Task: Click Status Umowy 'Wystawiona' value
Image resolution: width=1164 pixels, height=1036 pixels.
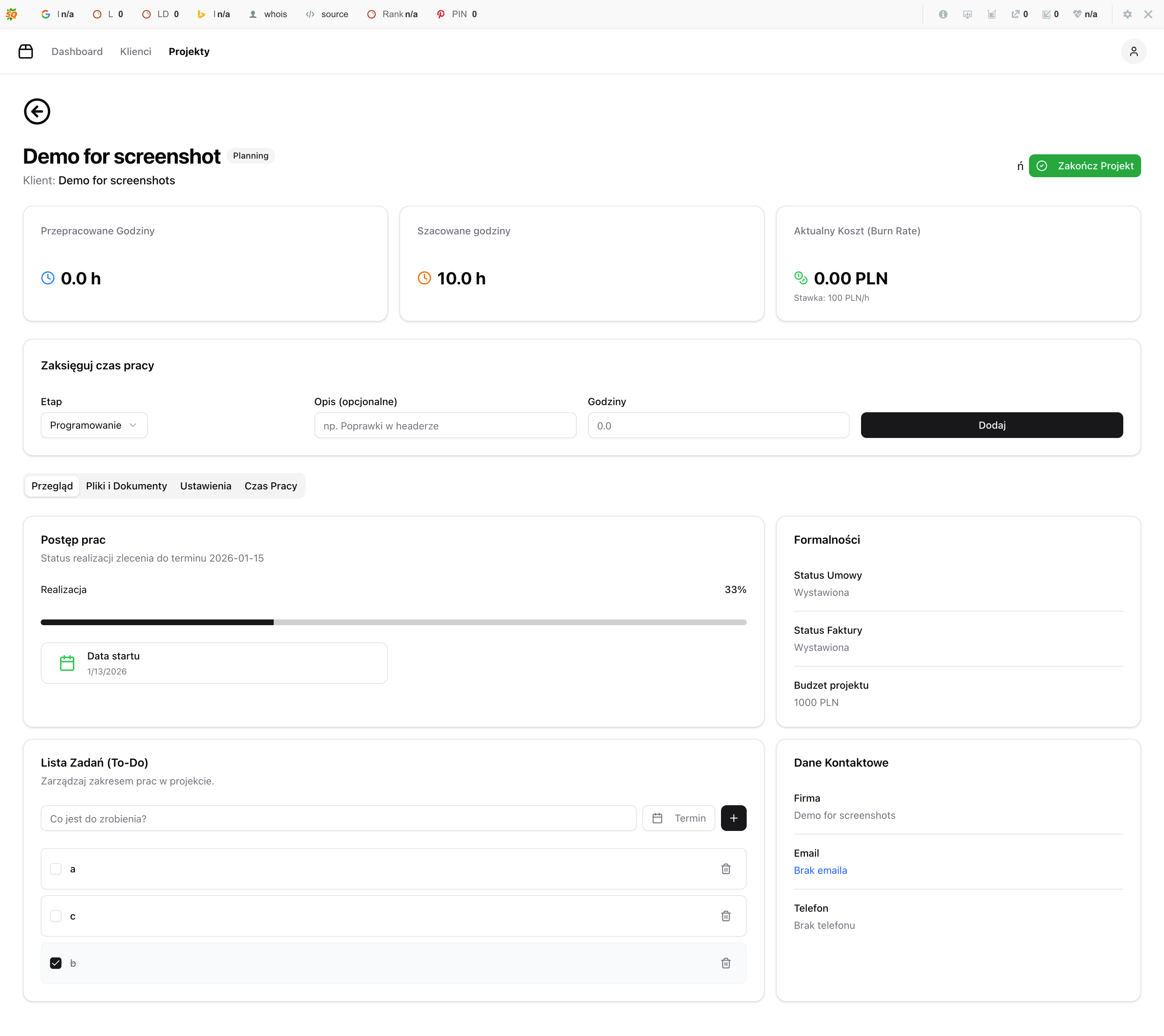Action: coord(821,593)
